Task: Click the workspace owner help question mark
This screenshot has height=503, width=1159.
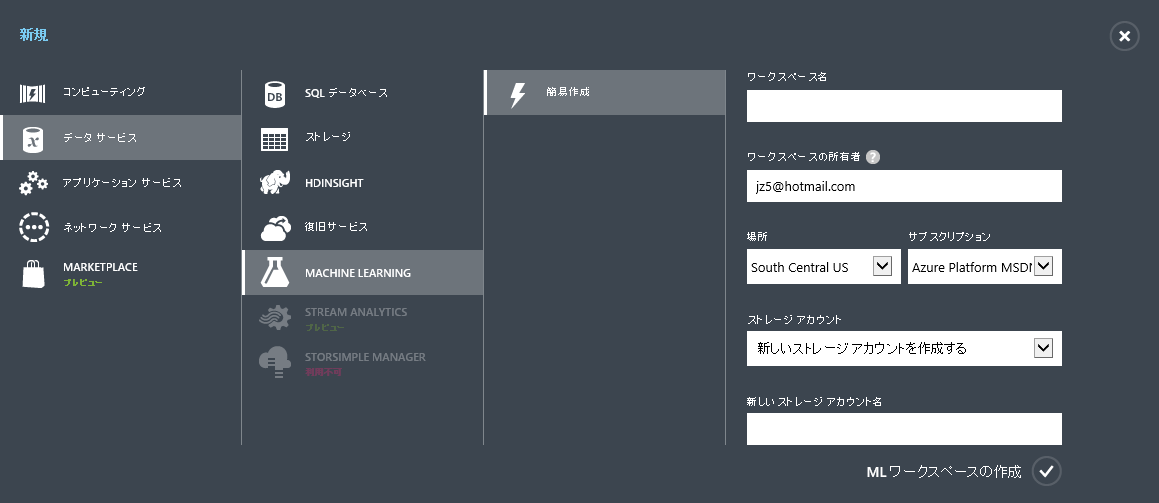Action: tap(873, 157)
